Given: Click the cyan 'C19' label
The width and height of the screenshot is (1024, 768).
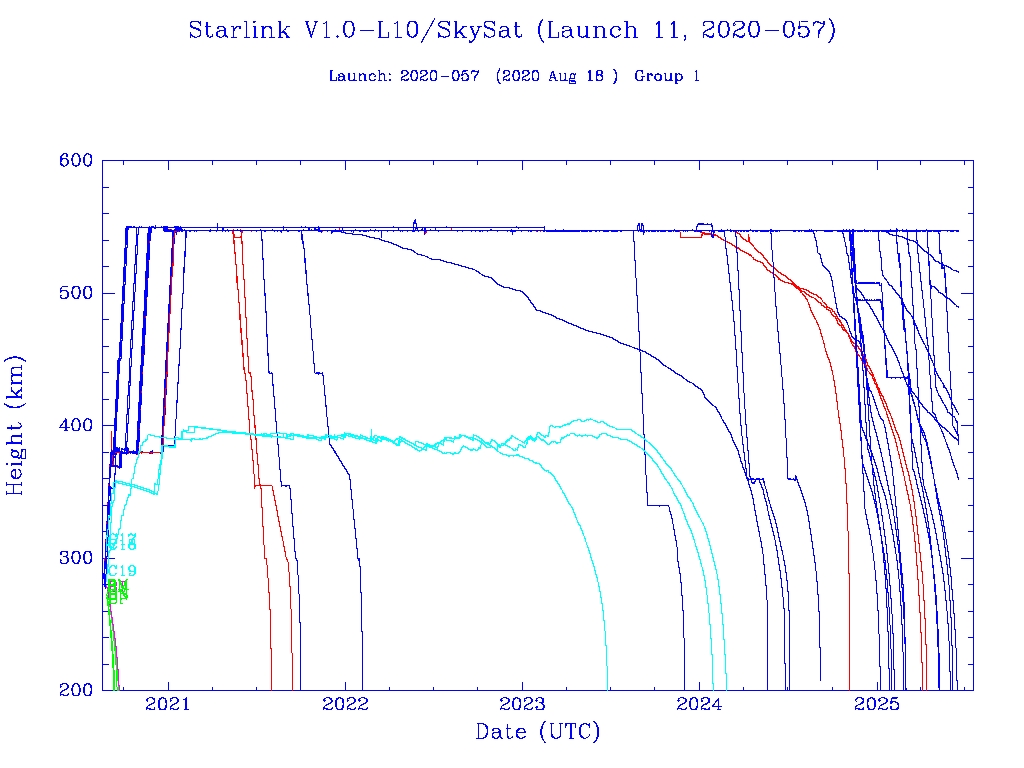Looking at the screenshot, I should point(122,571).
